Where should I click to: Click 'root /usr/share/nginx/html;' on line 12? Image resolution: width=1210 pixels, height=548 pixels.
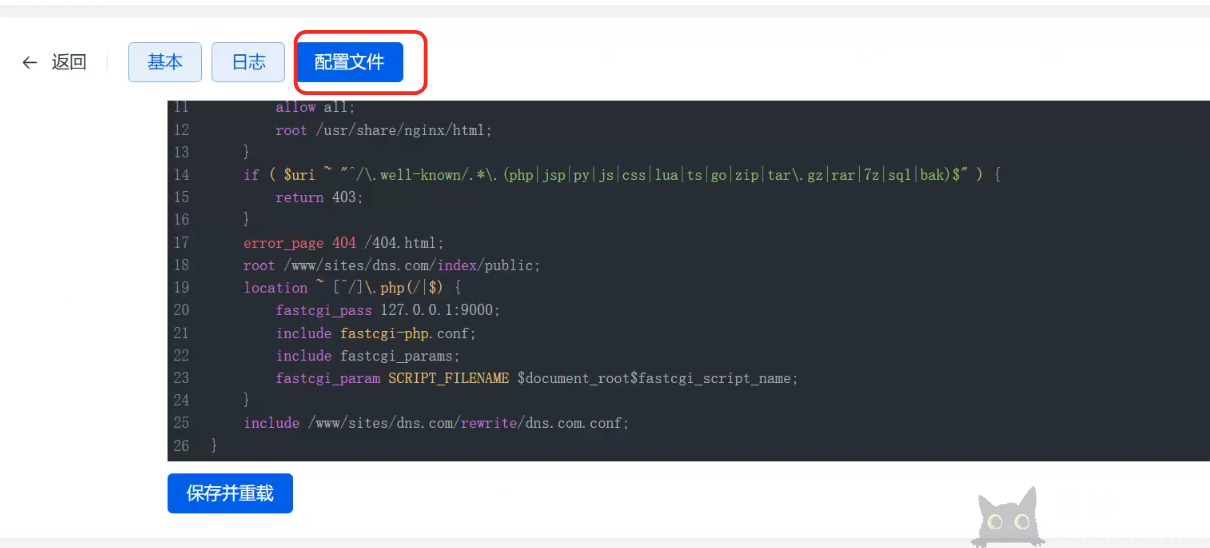pyautogui.click(x=384, y=130)
